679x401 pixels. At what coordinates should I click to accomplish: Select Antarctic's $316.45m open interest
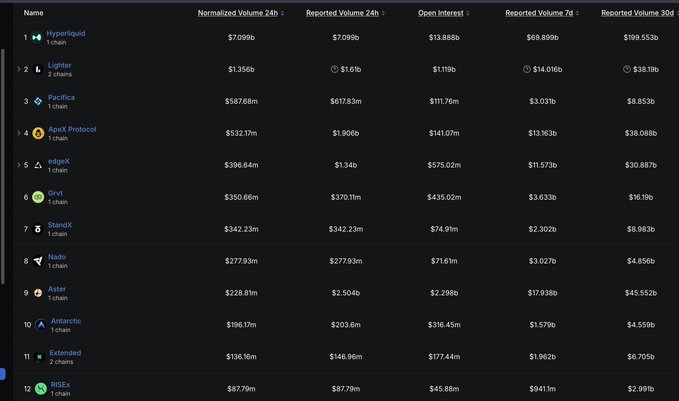[x=444, y=325]
